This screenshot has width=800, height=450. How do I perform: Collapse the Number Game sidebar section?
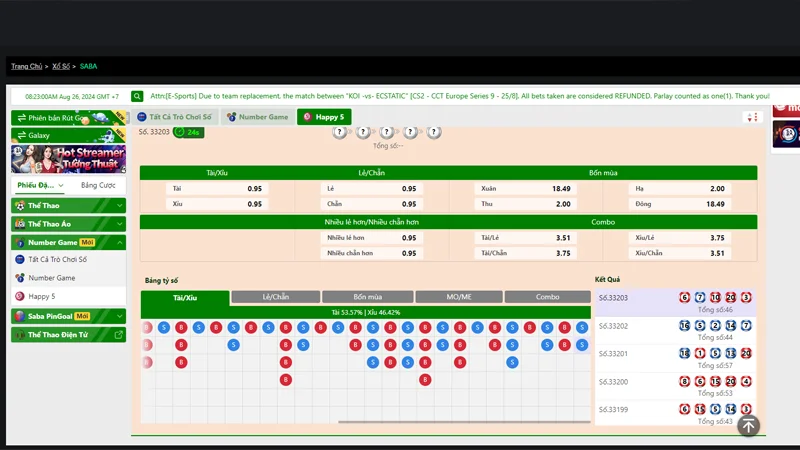tap(119, 242)
